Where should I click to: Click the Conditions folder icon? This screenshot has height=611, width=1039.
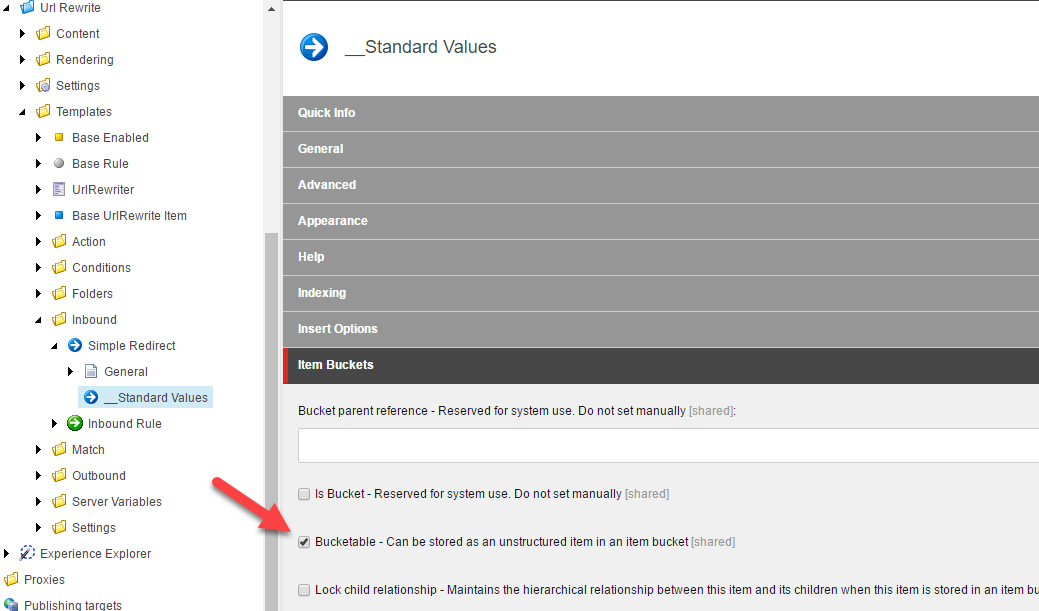(59, 267)
